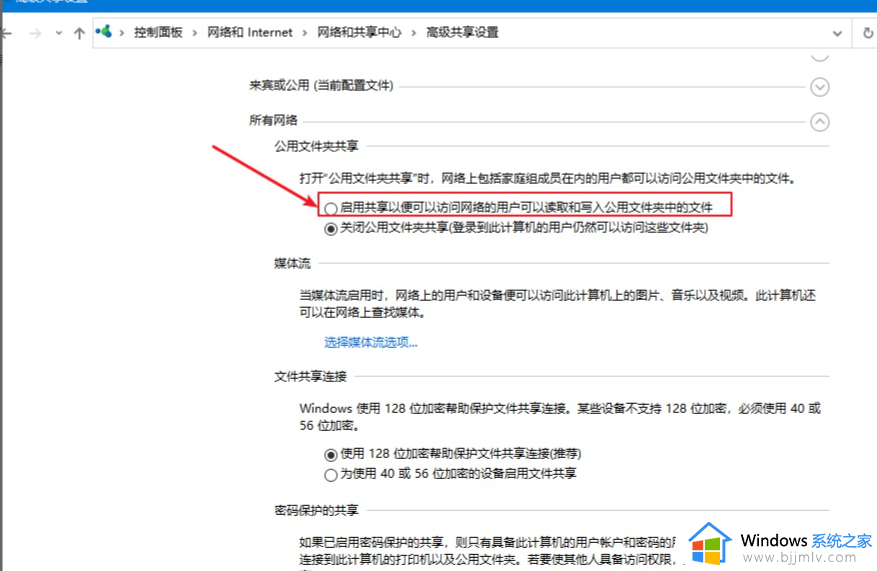Image resolution: width=877 pixels, height=571 pixels.
Task: Open 选择媒体流选项 link
Action: pos(371,342)
